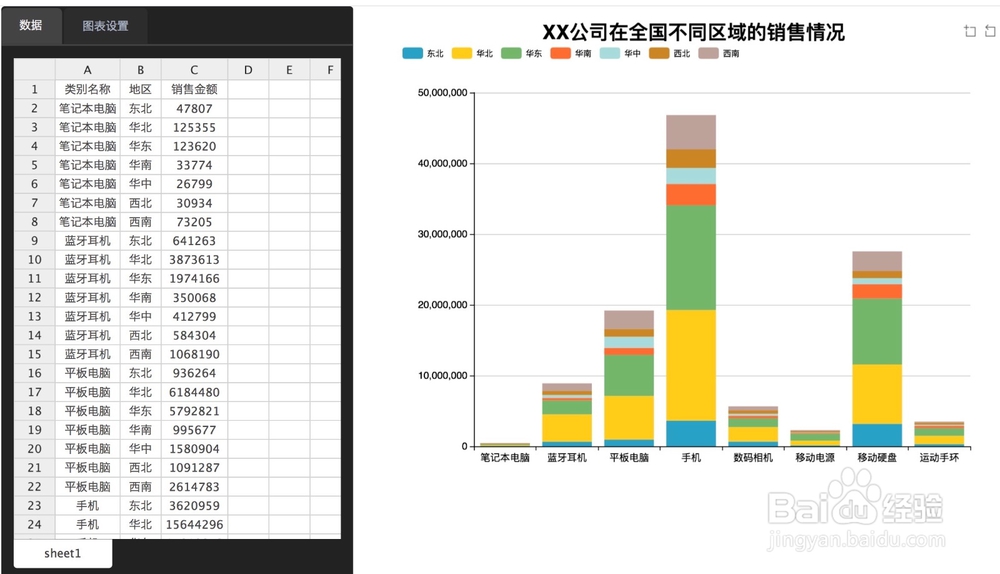1000x574 pixels.
Task: Select the cell with value 2614783
Action: pos(194,487)
